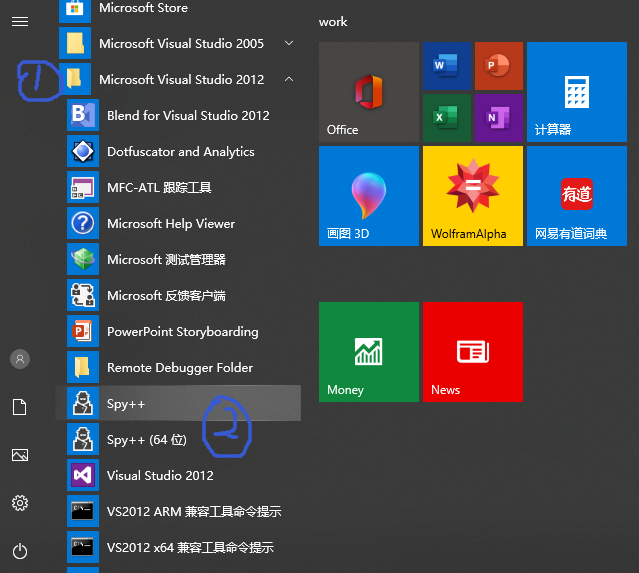Open the Office tile
The width and height of the screenshot is (639, 573).
click(x=369, y=92)
